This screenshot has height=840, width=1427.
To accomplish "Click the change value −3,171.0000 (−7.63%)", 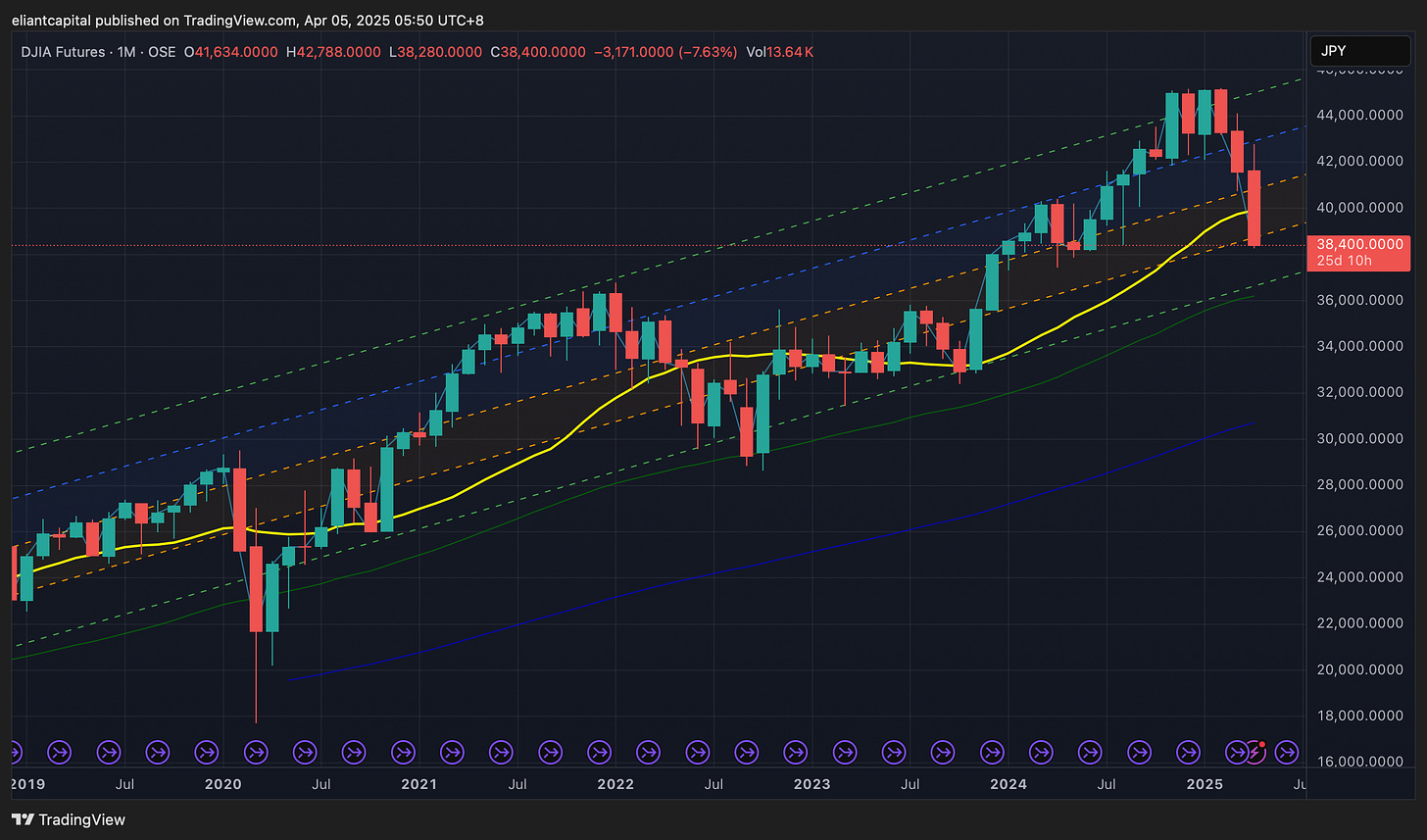I will click(x=665, y=51).
